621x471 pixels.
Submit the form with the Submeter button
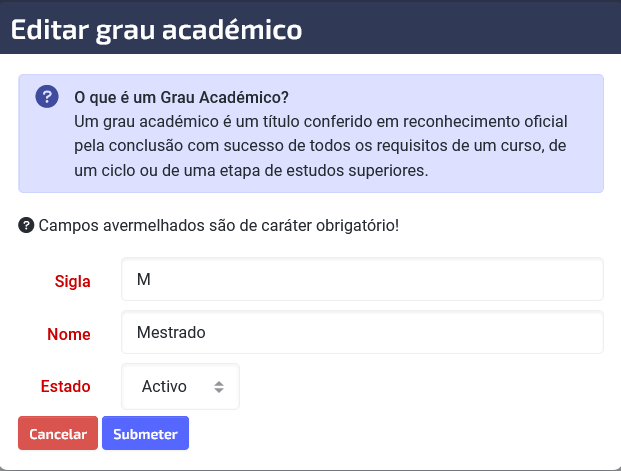coord(145,433)
